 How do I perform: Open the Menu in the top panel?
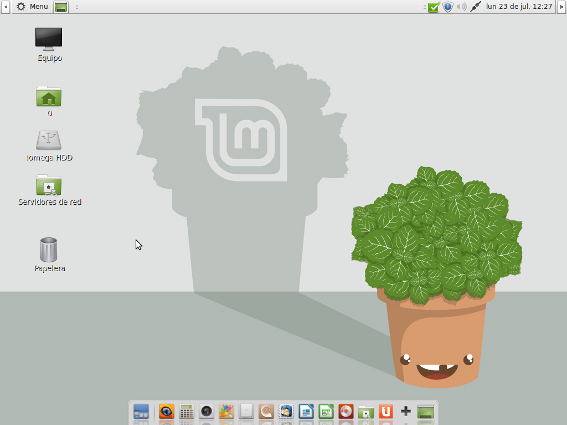(33, 7)
